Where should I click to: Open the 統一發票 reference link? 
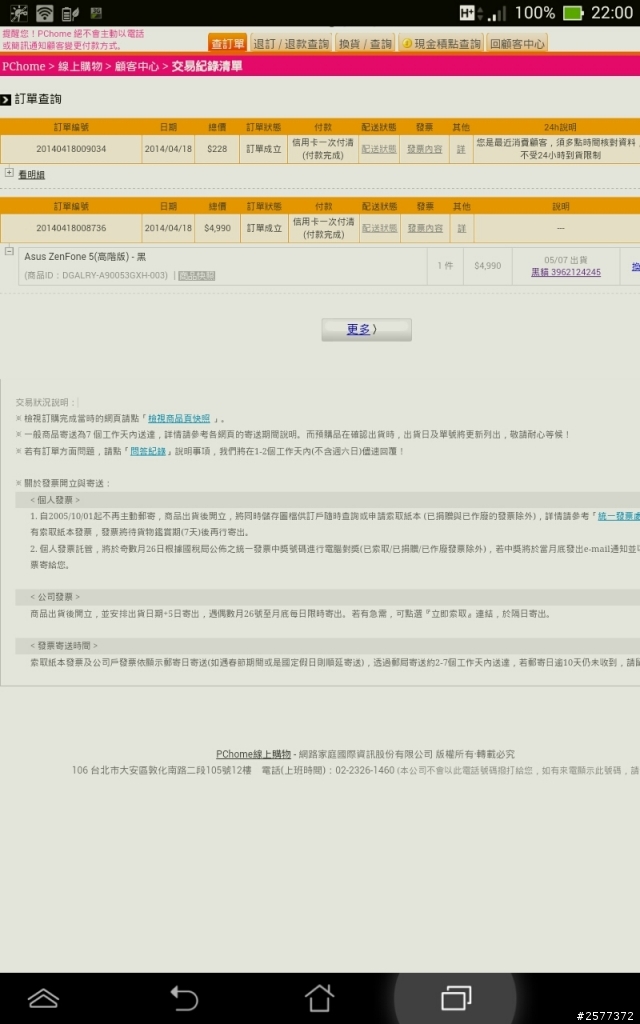tap(618, 516)
